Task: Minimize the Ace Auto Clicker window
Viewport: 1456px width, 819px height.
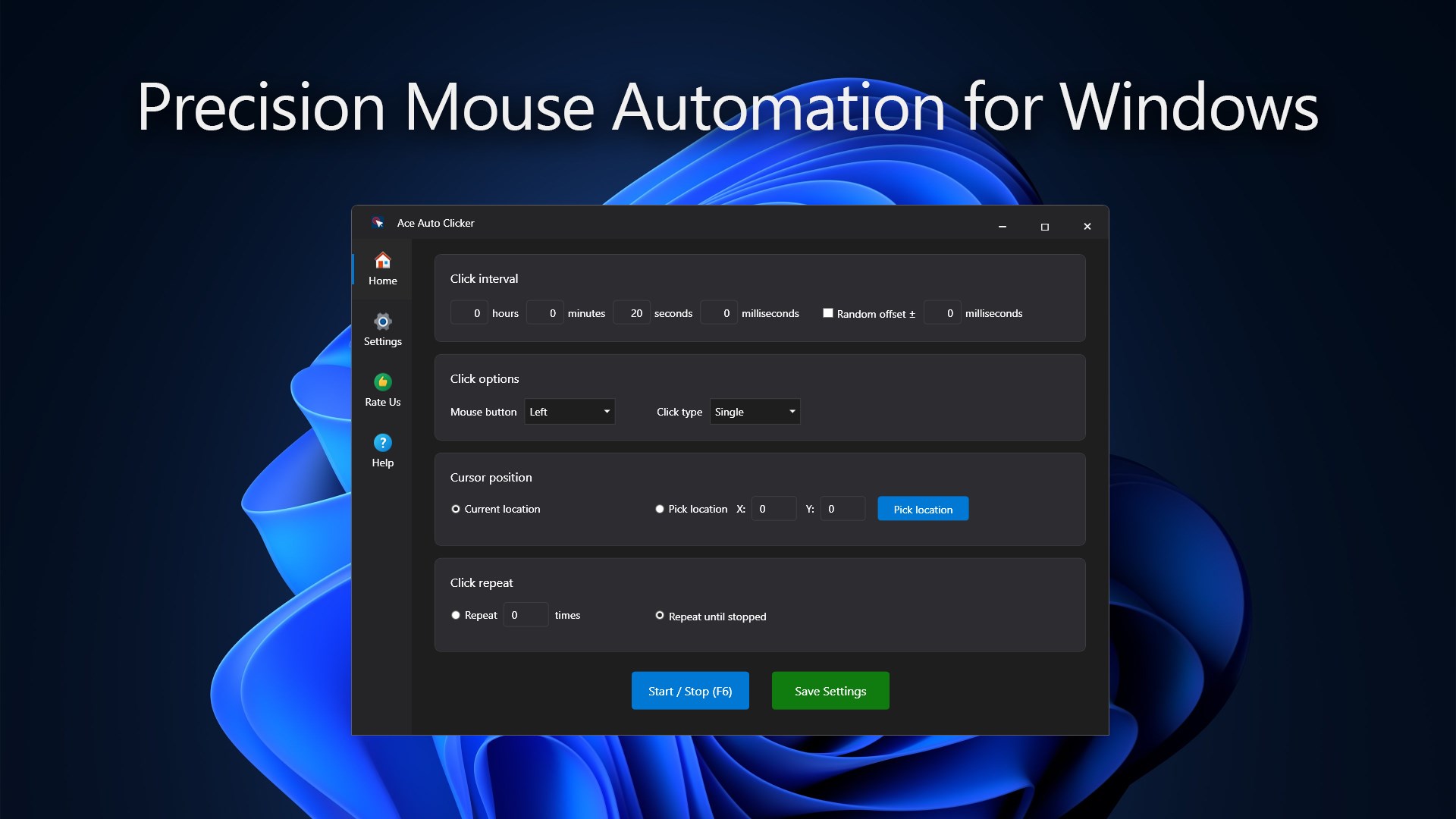Action: tap(1002, 227)
